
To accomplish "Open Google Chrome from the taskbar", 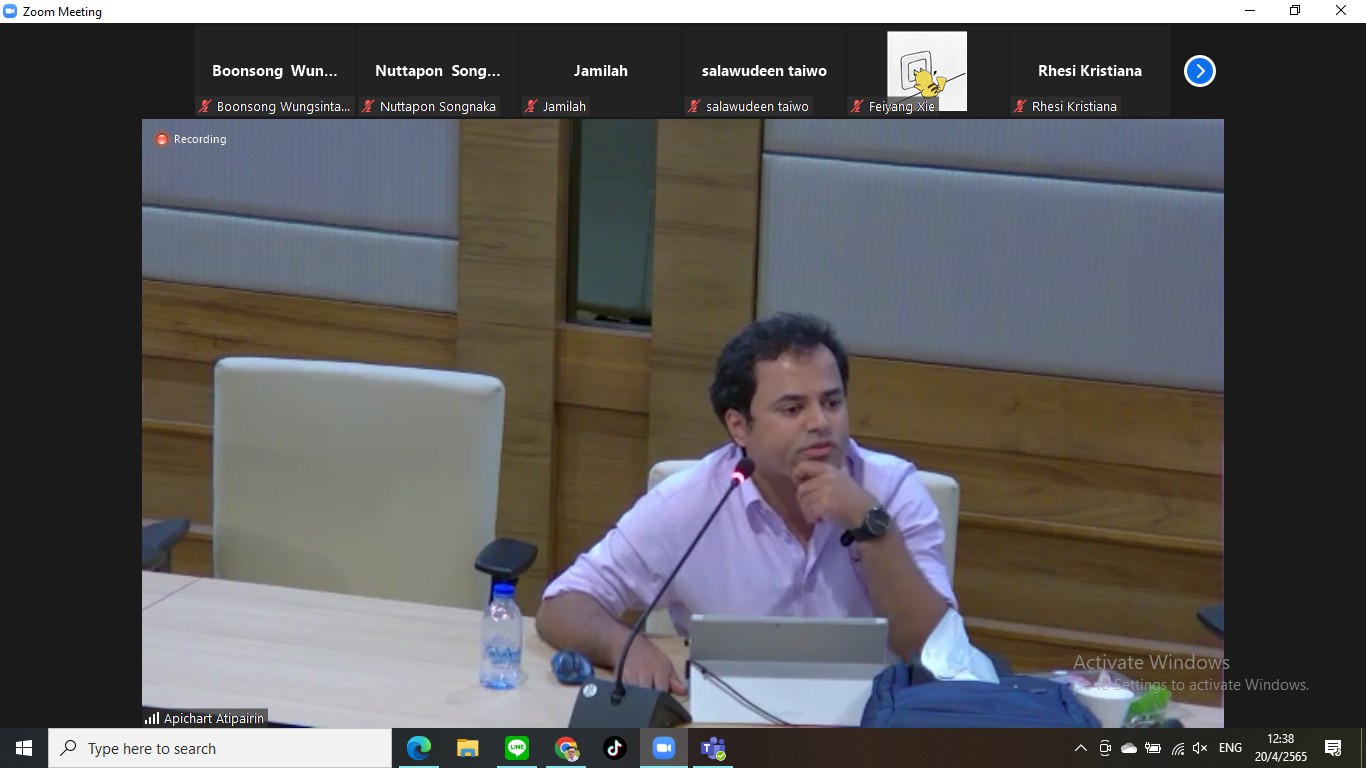I will [x=566, y=748].
